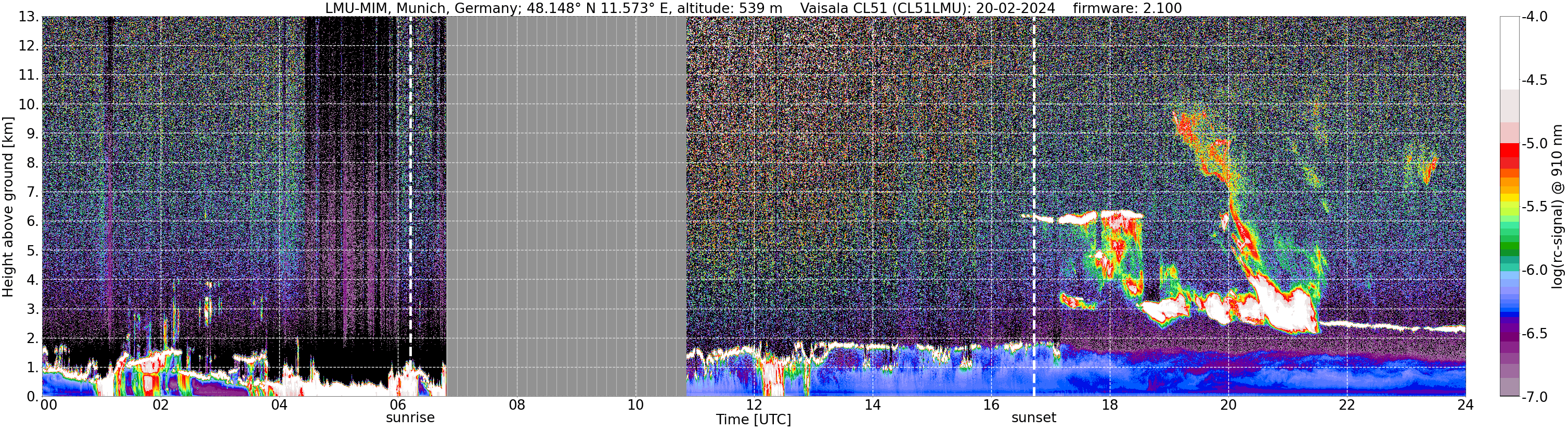The width and height of the screenshot is (1568, 430).
Task: Click the time-axis tick label "14"
Action: 873,405
